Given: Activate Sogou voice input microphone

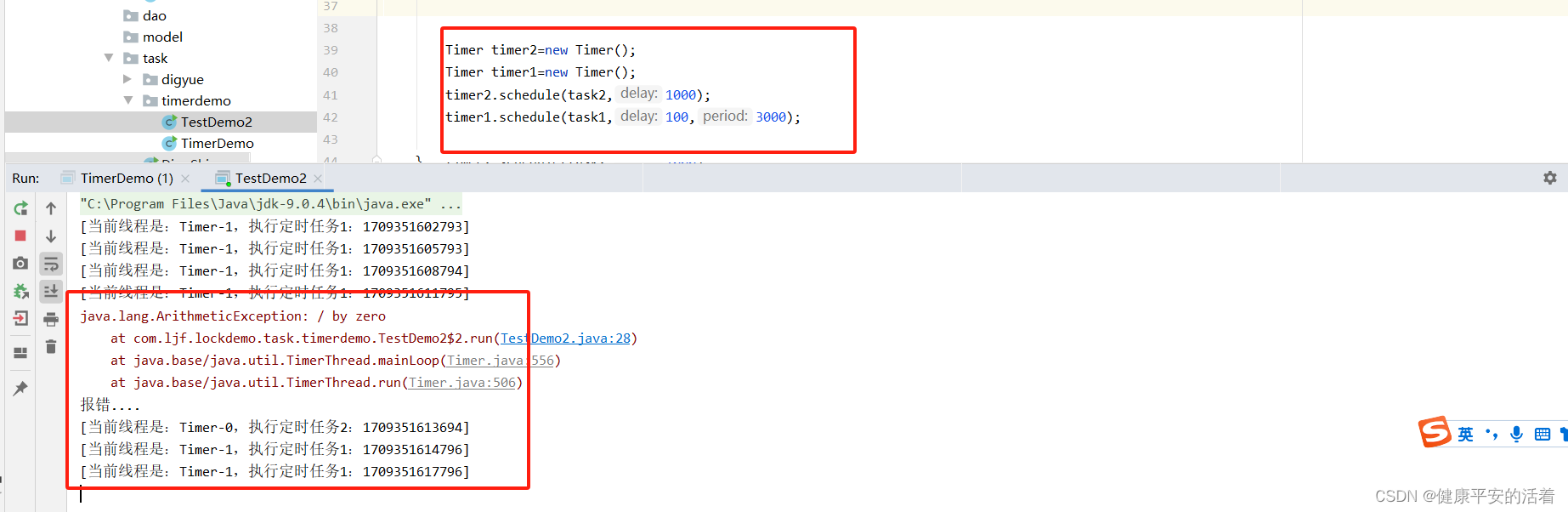Looking at the screenshot, I should point(1516,434).
